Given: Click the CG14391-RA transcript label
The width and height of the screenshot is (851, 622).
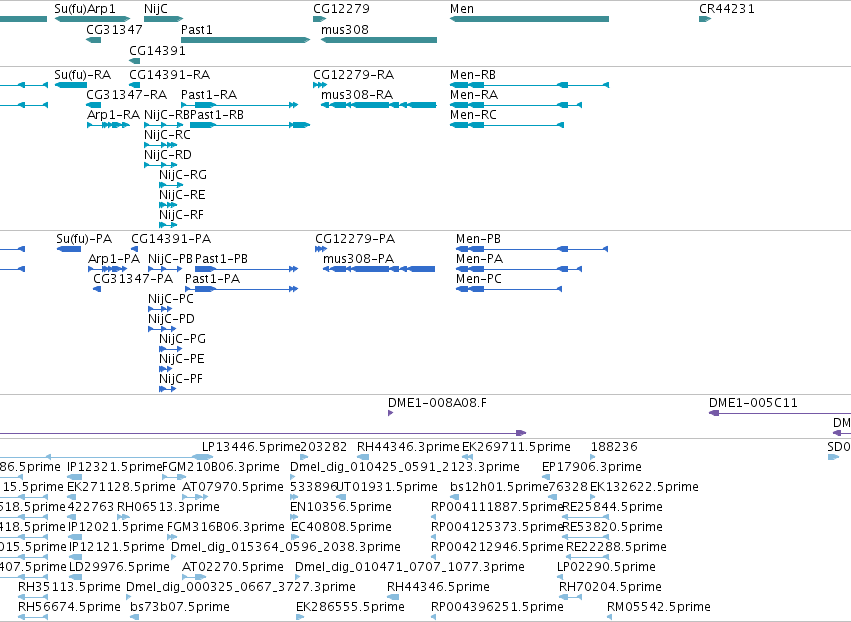Looking at the screenshot, I should click(169, 74).
